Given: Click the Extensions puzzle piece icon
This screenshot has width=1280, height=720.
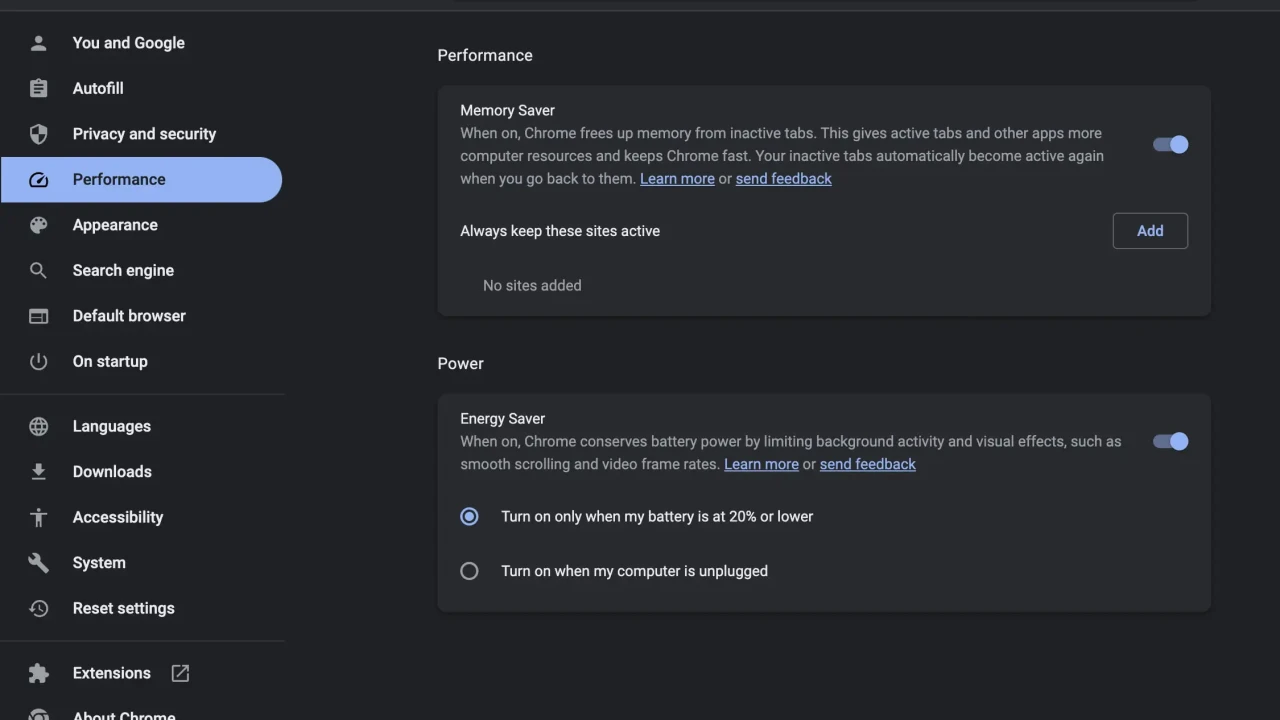Looking at the screenshot, I should [x=38, y=674].
